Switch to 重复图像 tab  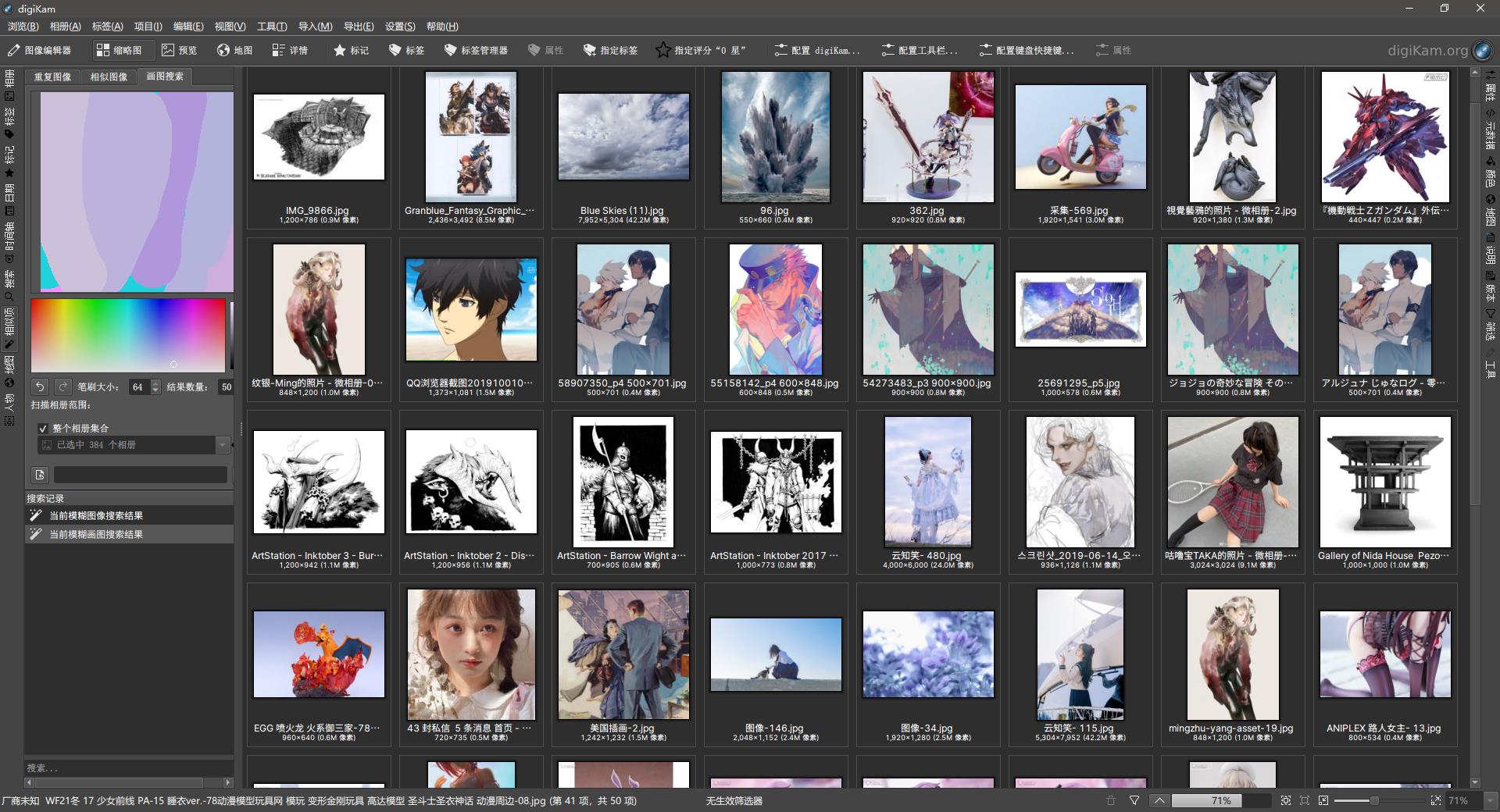pyautogui.click(x=52, y=77)
